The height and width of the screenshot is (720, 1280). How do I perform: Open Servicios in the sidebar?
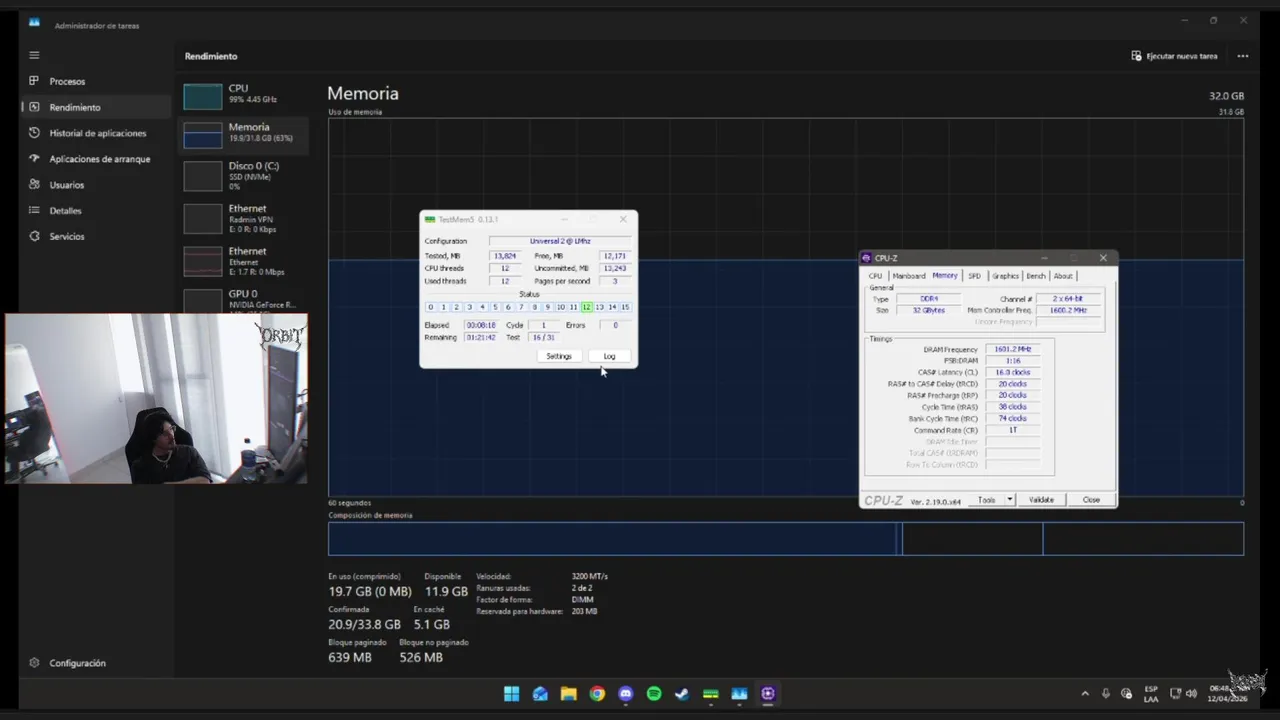(95, 237)
